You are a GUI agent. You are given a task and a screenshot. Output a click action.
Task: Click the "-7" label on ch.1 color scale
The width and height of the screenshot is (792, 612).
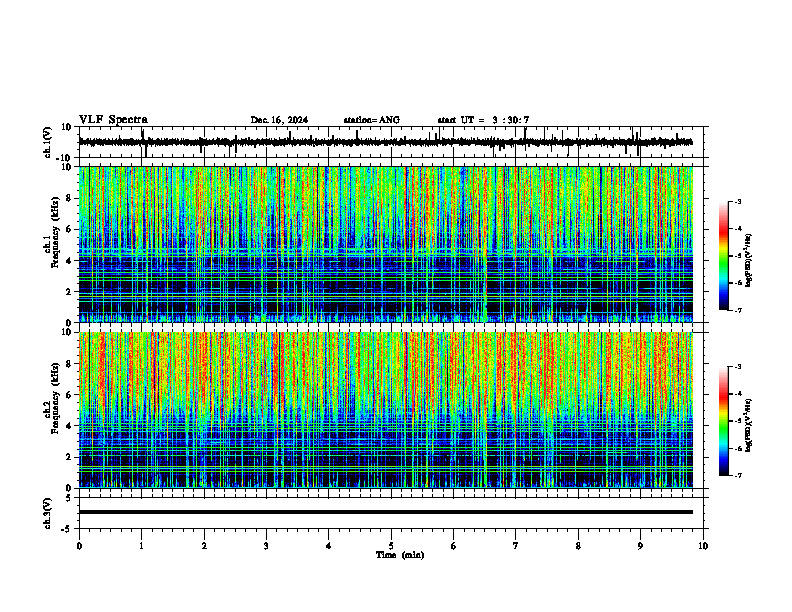pyautogui.click(x=737, y=310)
